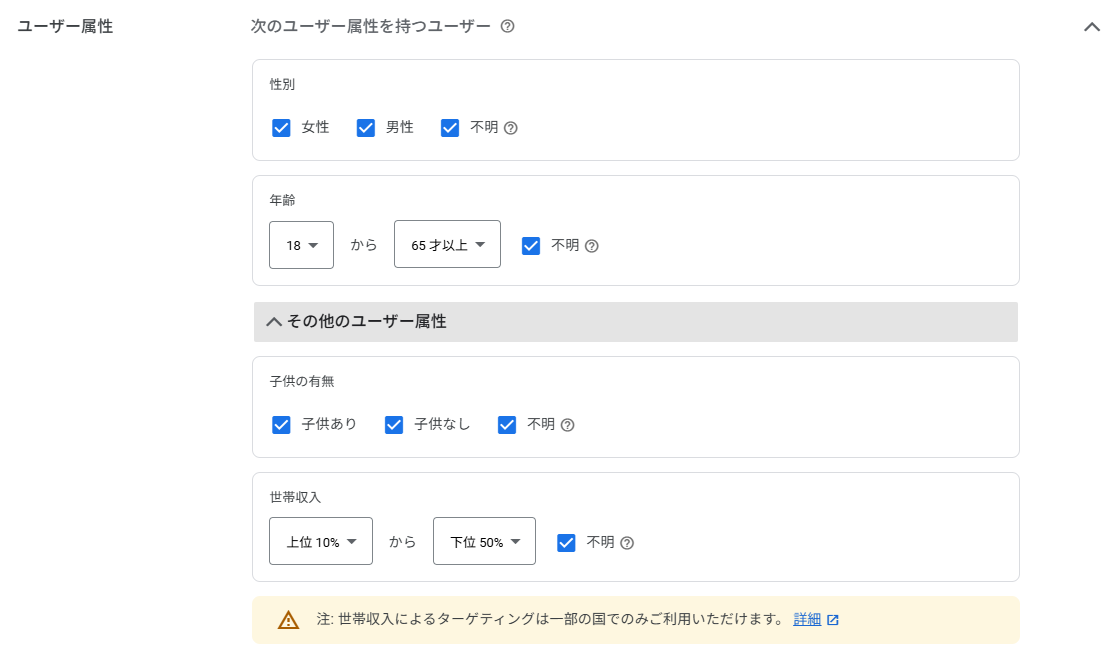Click help icon beside age 不明
This screenshot has height=663, width=1112.
pos(591,246)
